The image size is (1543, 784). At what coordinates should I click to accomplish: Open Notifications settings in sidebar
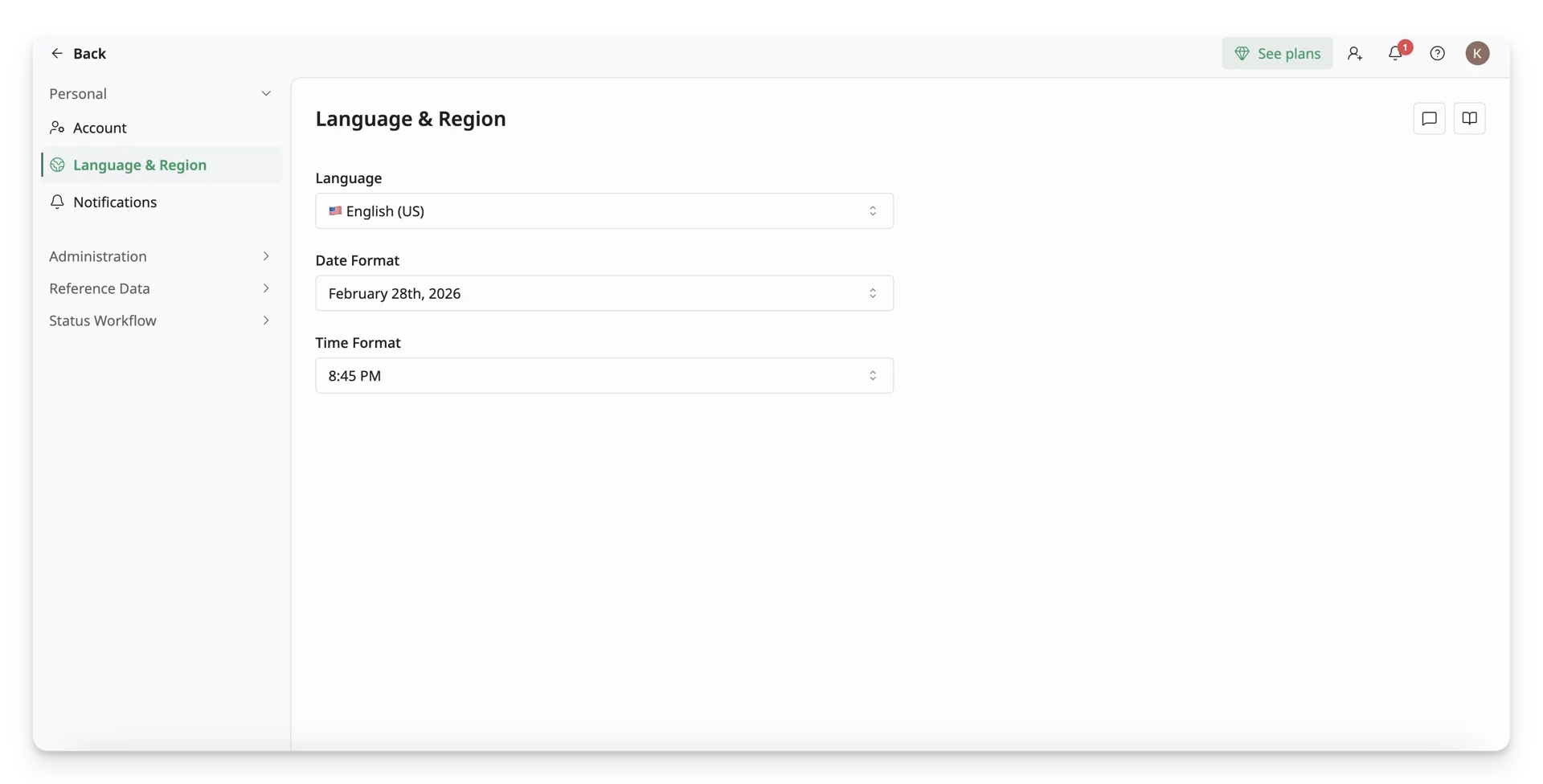click(x=161, y=202)
